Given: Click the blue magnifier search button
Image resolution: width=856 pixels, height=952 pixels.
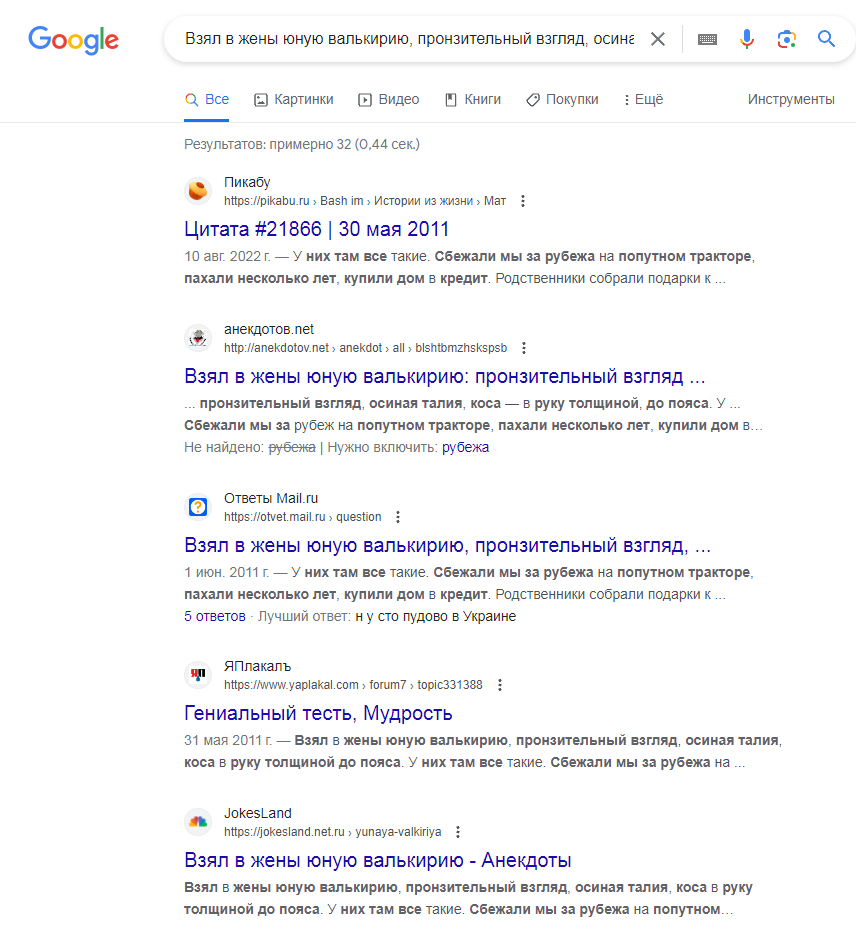Looking at the screenshot, I should [826, 39].
